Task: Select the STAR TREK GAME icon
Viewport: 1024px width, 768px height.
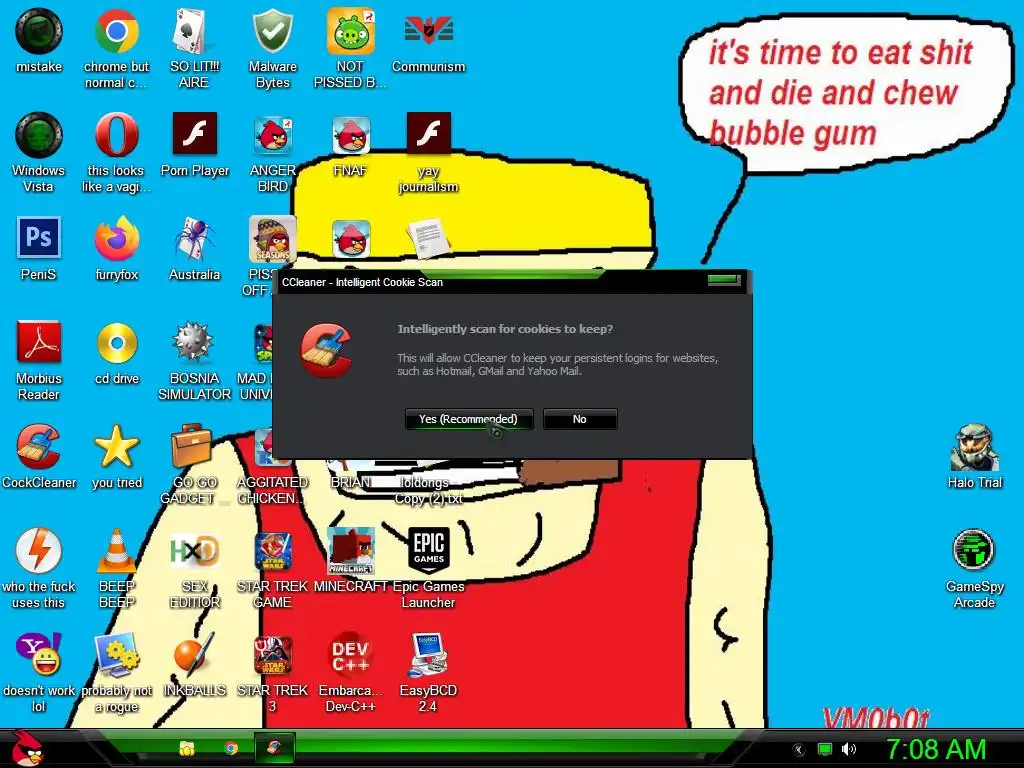Action: pyautogui.click(x=272, y=568)
